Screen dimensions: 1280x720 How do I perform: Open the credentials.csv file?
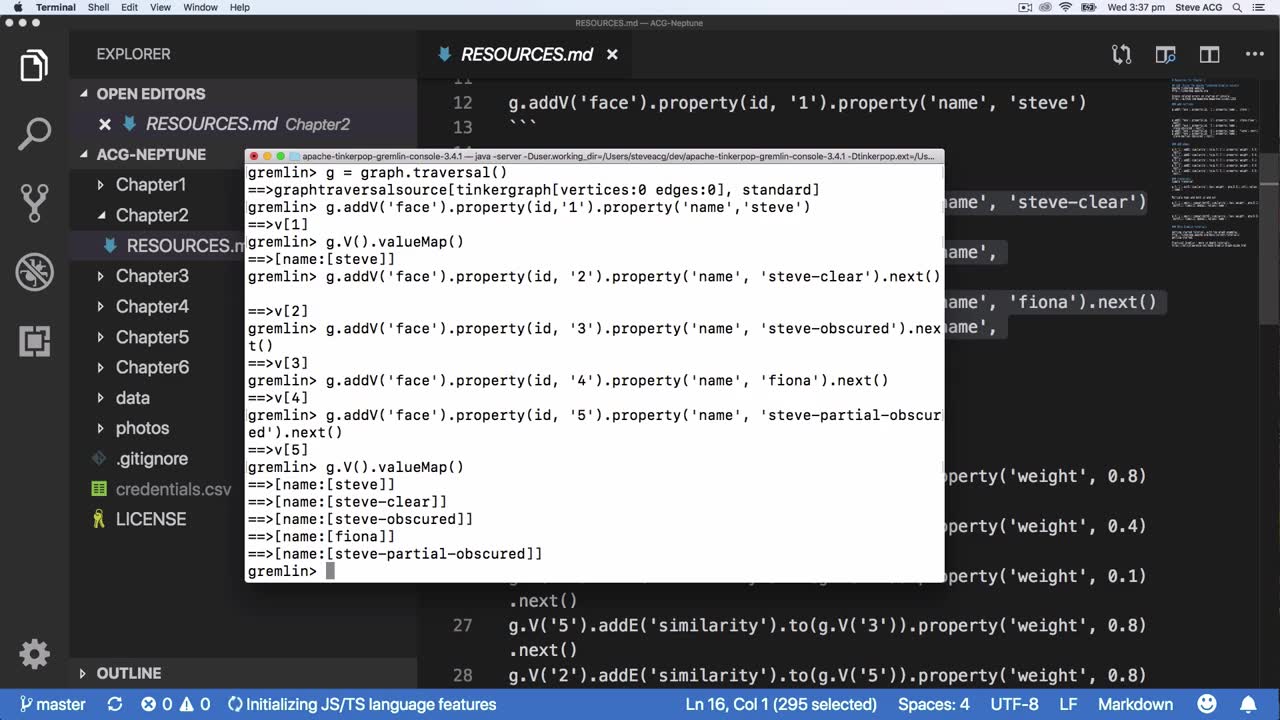pyautogui.click(x=173, y=489)
